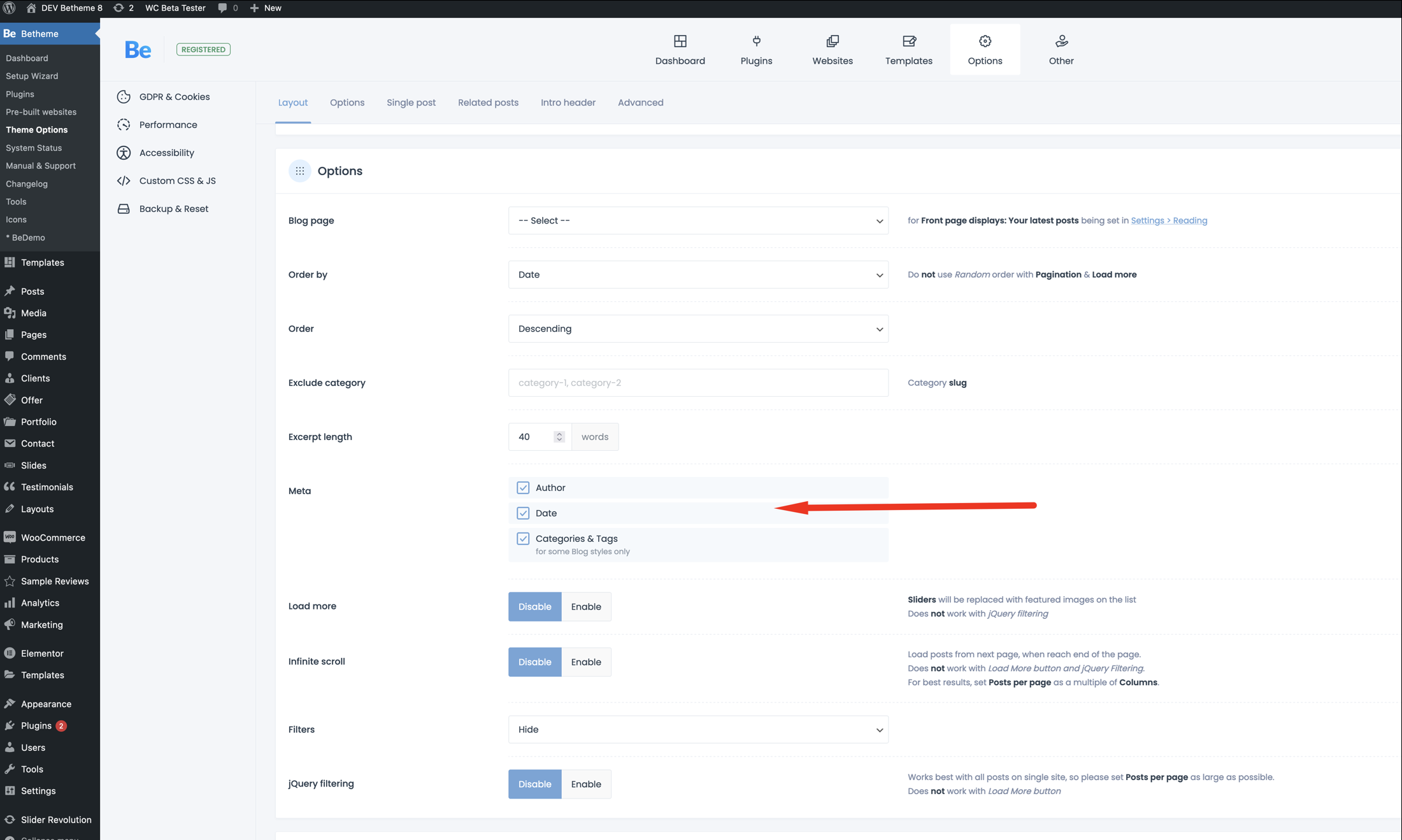Open the Settings > Reading link
The height and width of the screenshot is (840, 1402).
(1169, 220)
